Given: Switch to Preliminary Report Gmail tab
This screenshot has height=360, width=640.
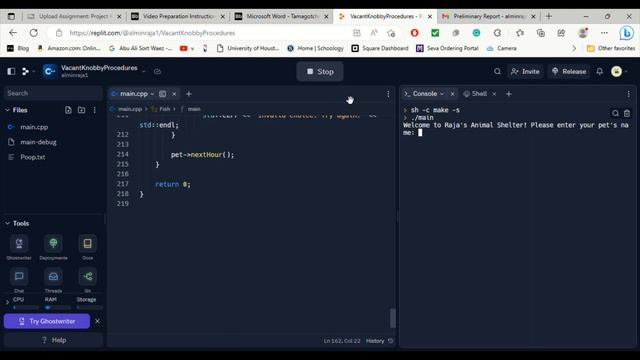Looking at the screenshot, I should click(x=489, y=16).
